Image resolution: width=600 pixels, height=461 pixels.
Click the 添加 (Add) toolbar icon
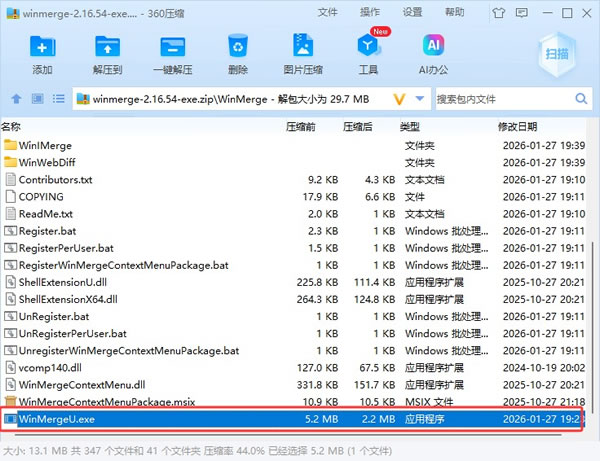[42, 52]
